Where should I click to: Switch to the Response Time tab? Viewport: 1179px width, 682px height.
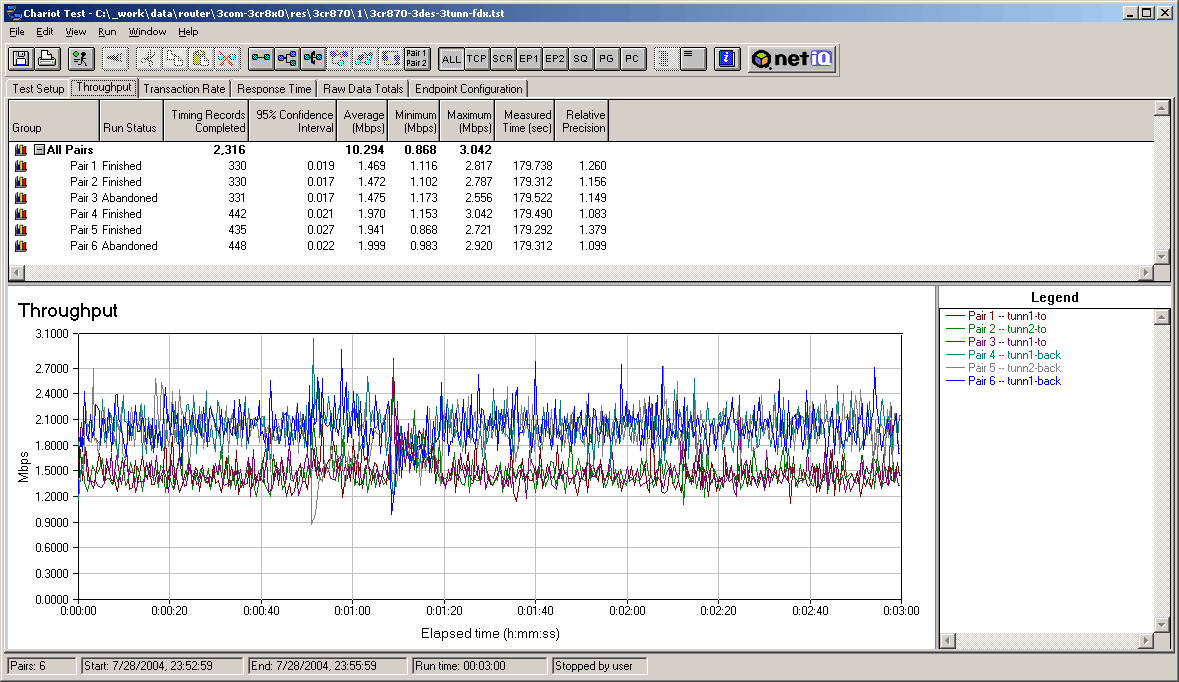click(x=275, y=89)
